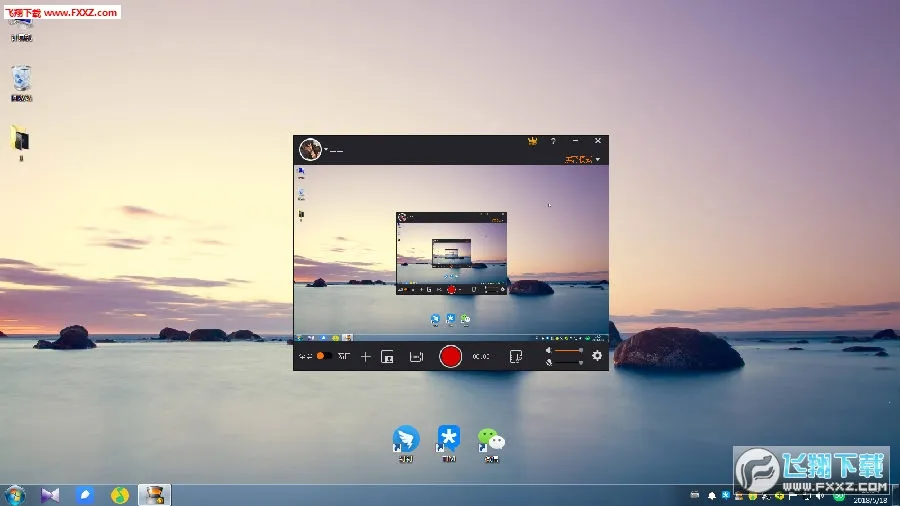
Task: Adjust the microphone volume slider
Action: [x=568, y=362]
